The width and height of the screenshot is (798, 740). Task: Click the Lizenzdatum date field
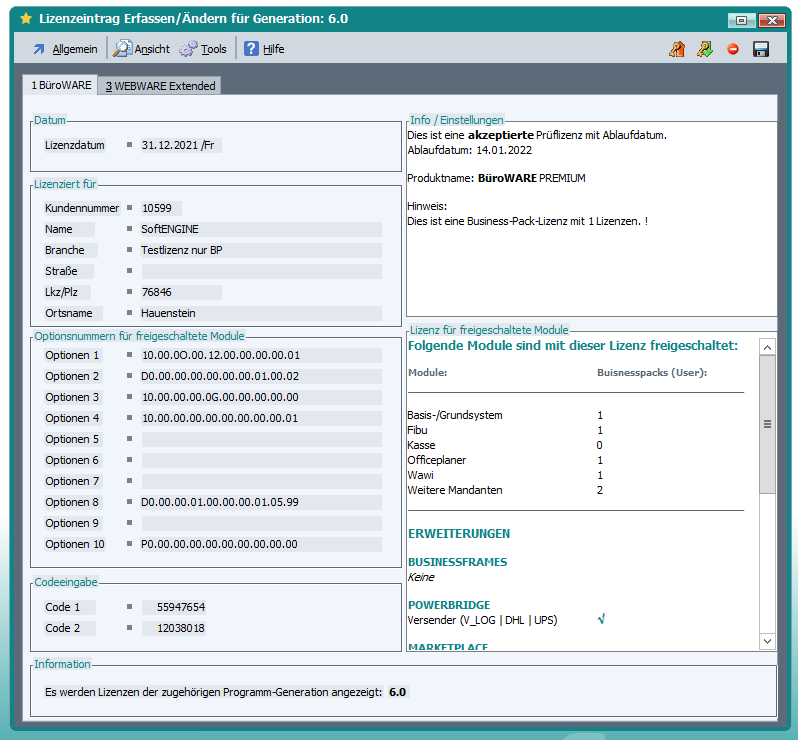(180, 145)
